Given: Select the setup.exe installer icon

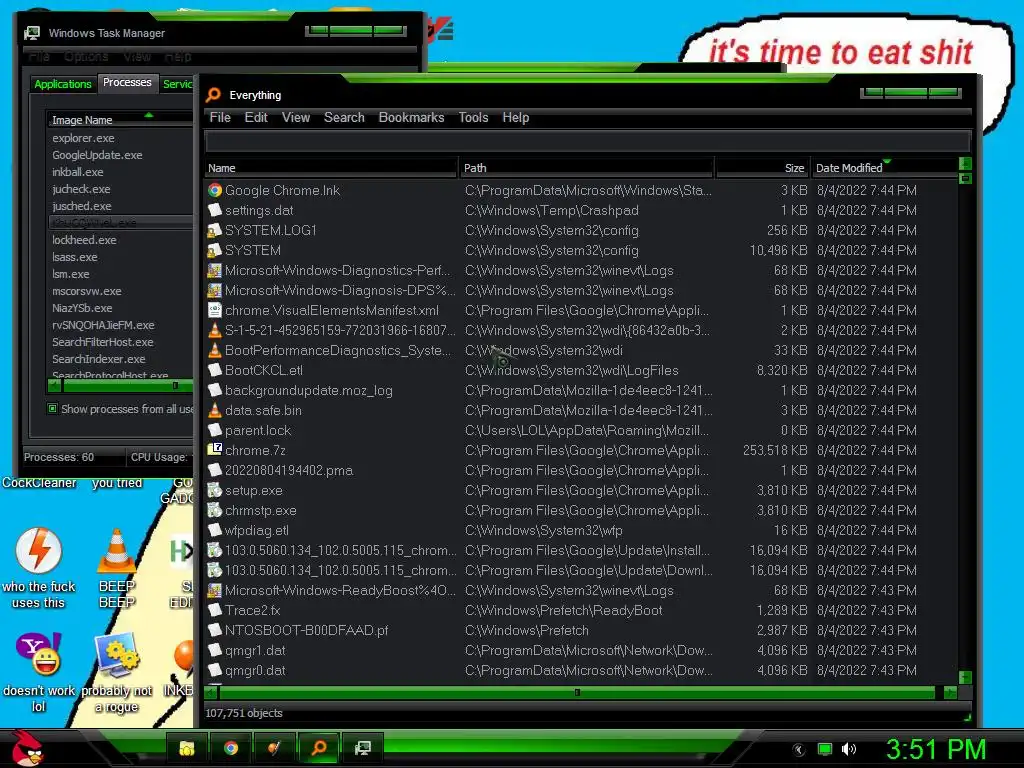Looking at the screenshot, I should coord(215,490).
